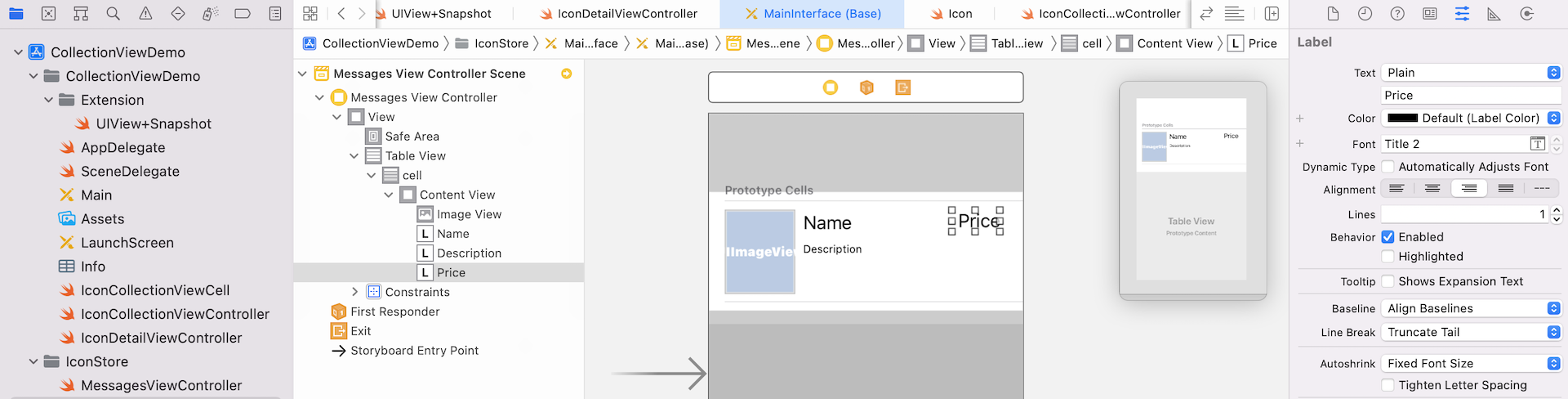Screen dimensions: 1568x399
Task: Collapse the Extension folder
Action: pyautogui.click(x=49, y=100)
